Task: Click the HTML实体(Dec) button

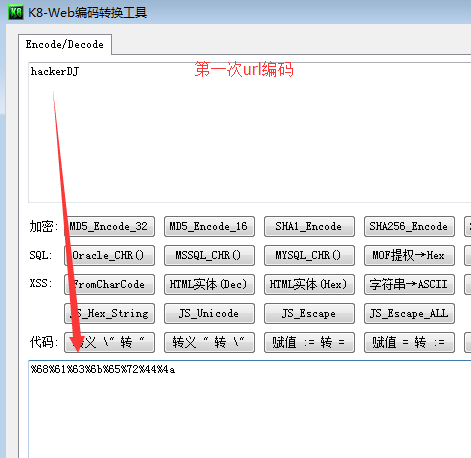Action: [x=209, y=285]
